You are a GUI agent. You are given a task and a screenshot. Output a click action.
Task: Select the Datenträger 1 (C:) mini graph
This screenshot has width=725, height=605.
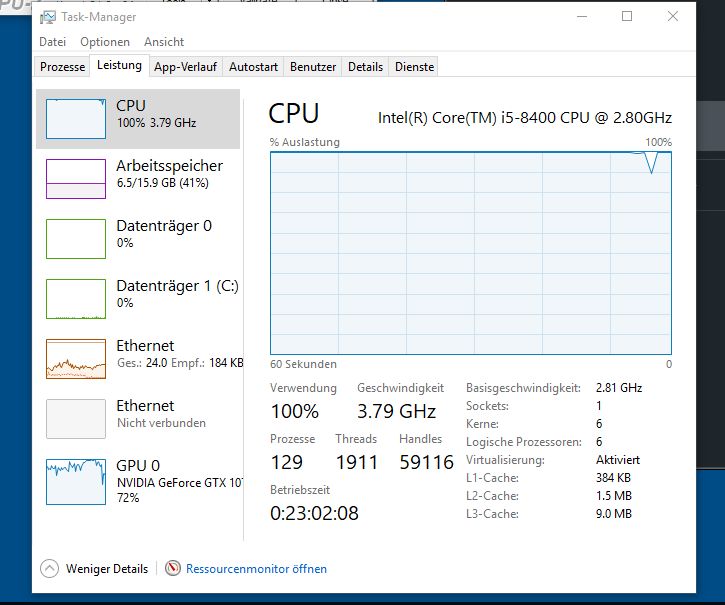pyautogui.click(x=76, y=299)
